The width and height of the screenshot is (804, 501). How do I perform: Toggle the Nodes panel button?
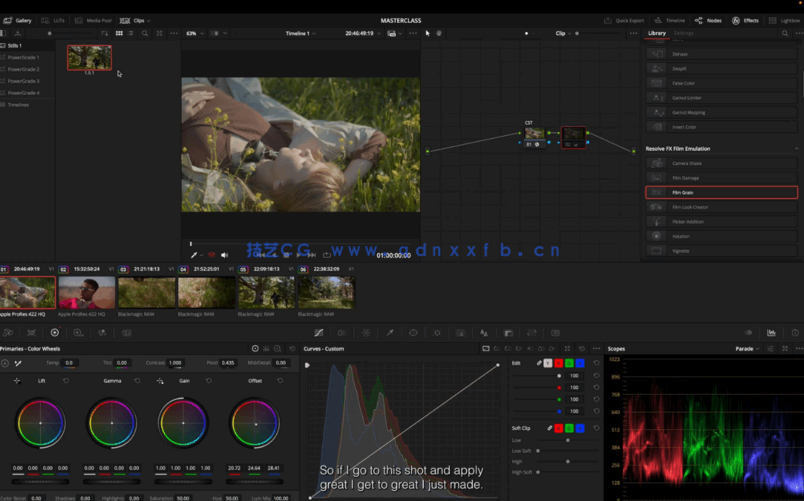708,21
